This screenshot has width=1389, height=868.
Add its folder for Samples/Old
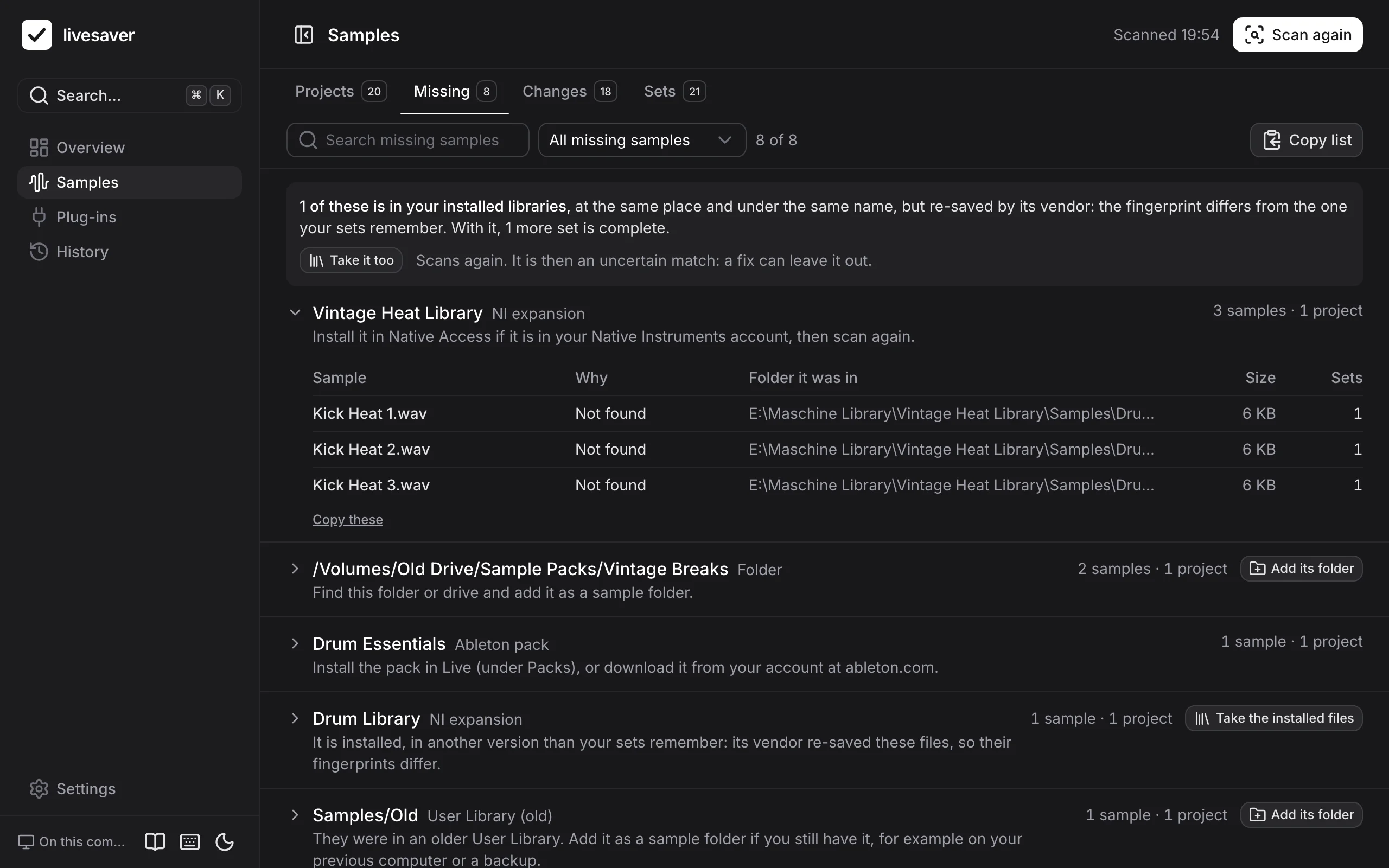tap(1301, 815)
